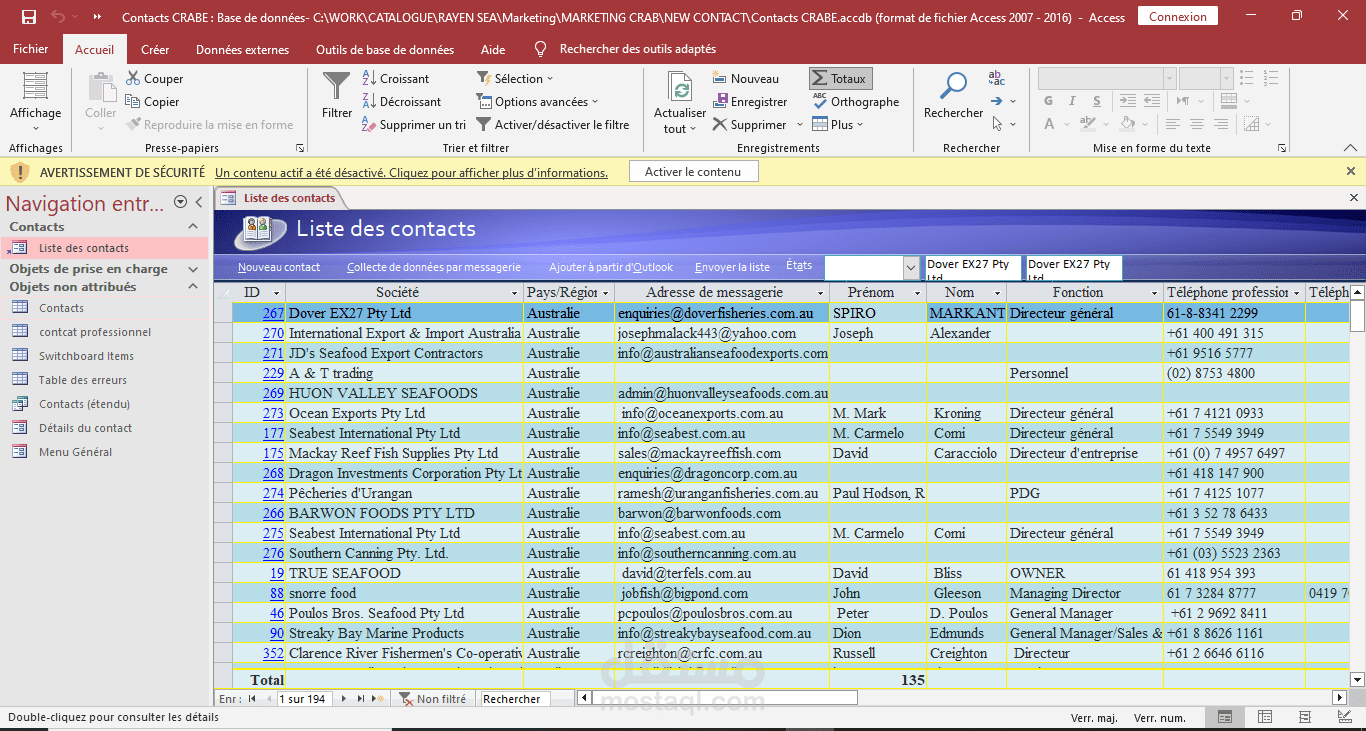The width and height of the screenshot is (1366, 731).
Task: Switch to Design view in status bar
Action: pos(1344,717)
